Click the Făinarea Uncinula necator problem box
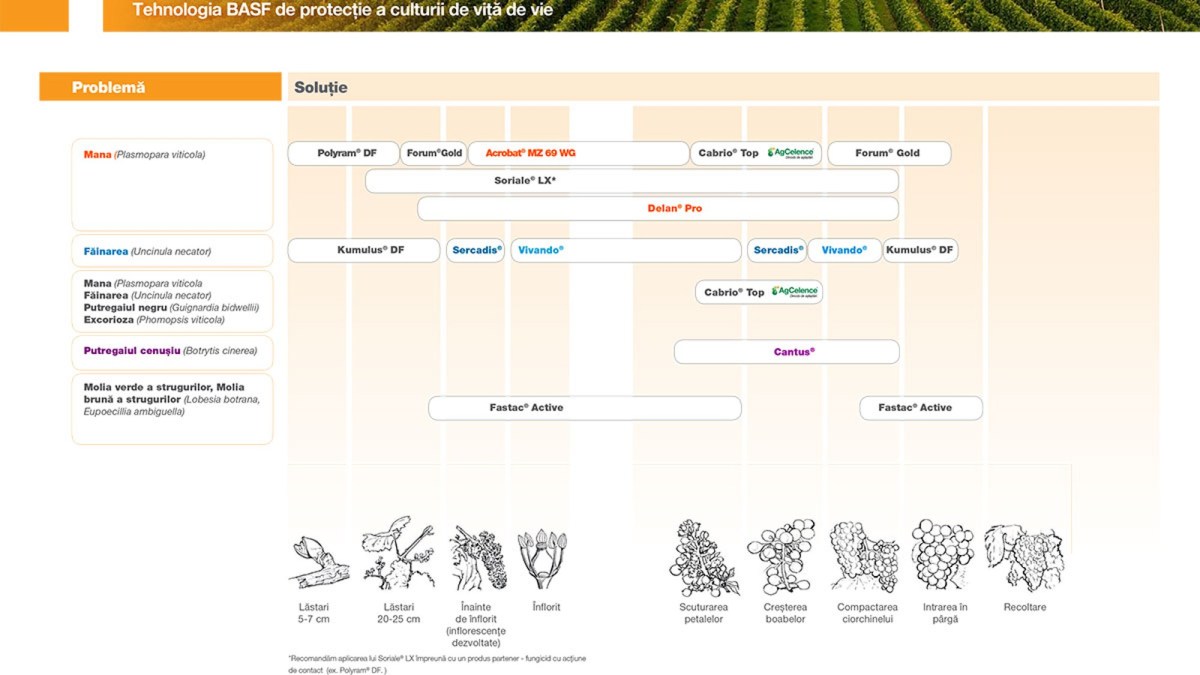 (x=172, y=251)
